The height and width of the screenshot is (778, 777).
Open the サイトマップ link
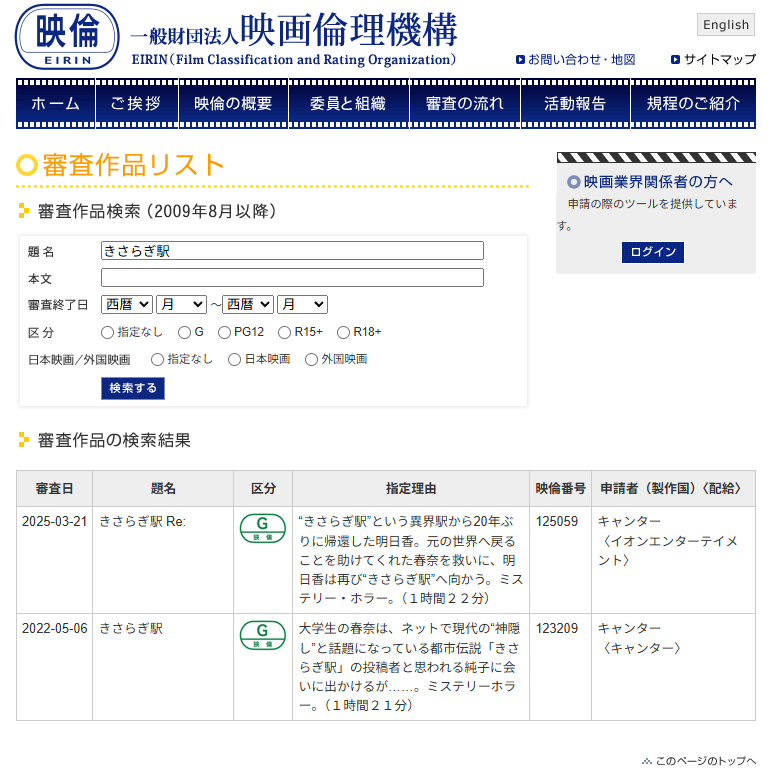pyautogui.click(x=720, y=60)
